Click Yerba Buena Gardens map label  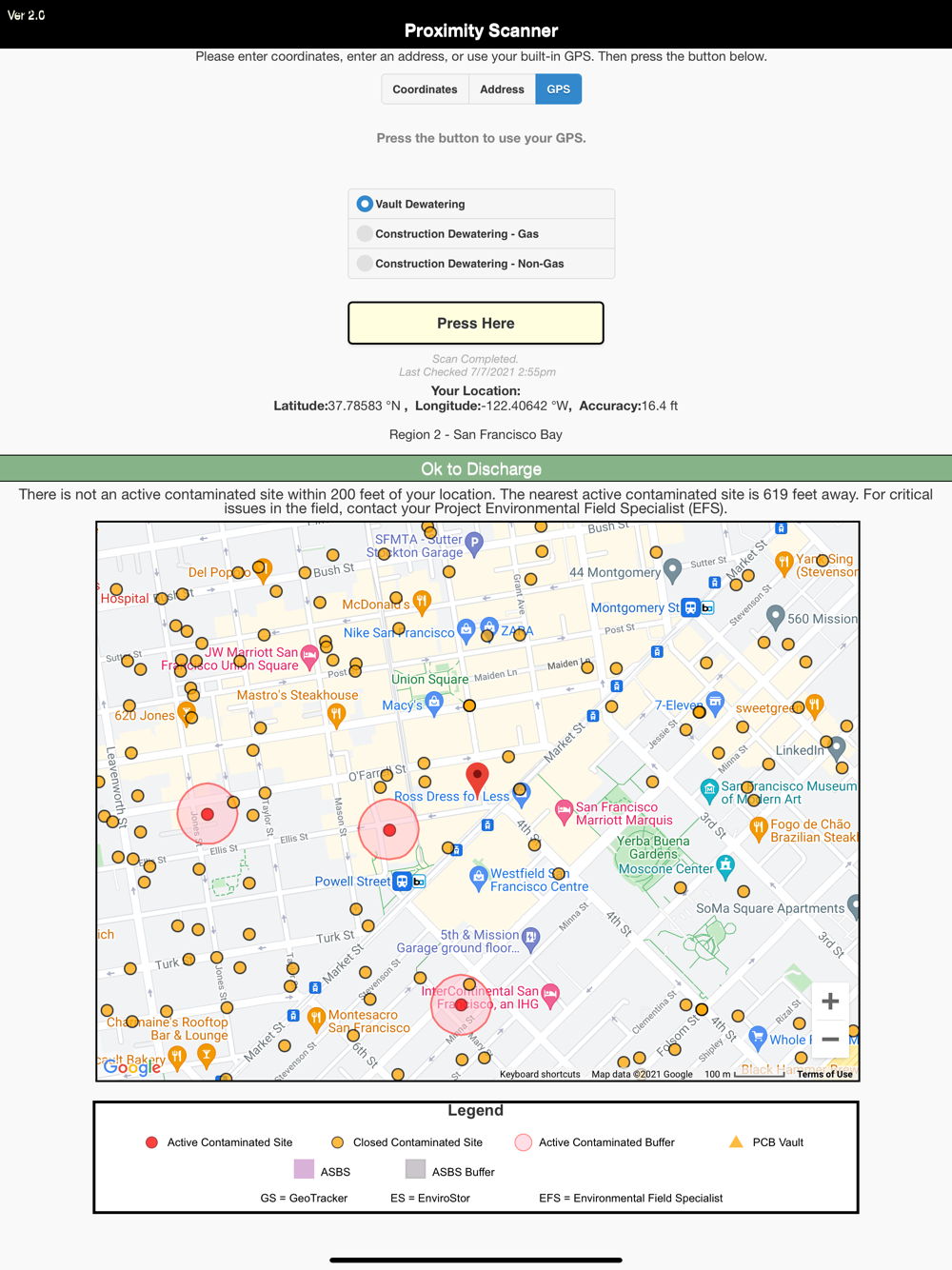[653, 847]
